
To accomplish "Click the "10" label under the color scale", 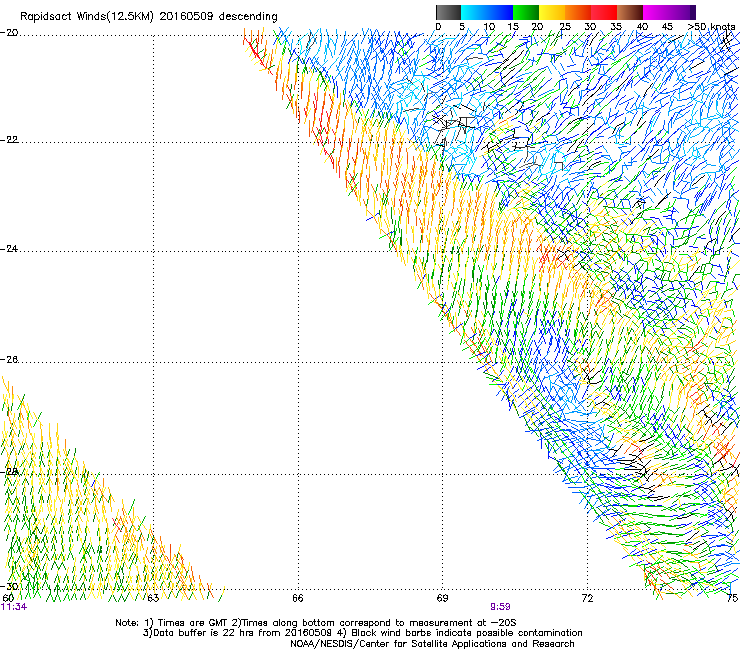I will tap(489, 26).
